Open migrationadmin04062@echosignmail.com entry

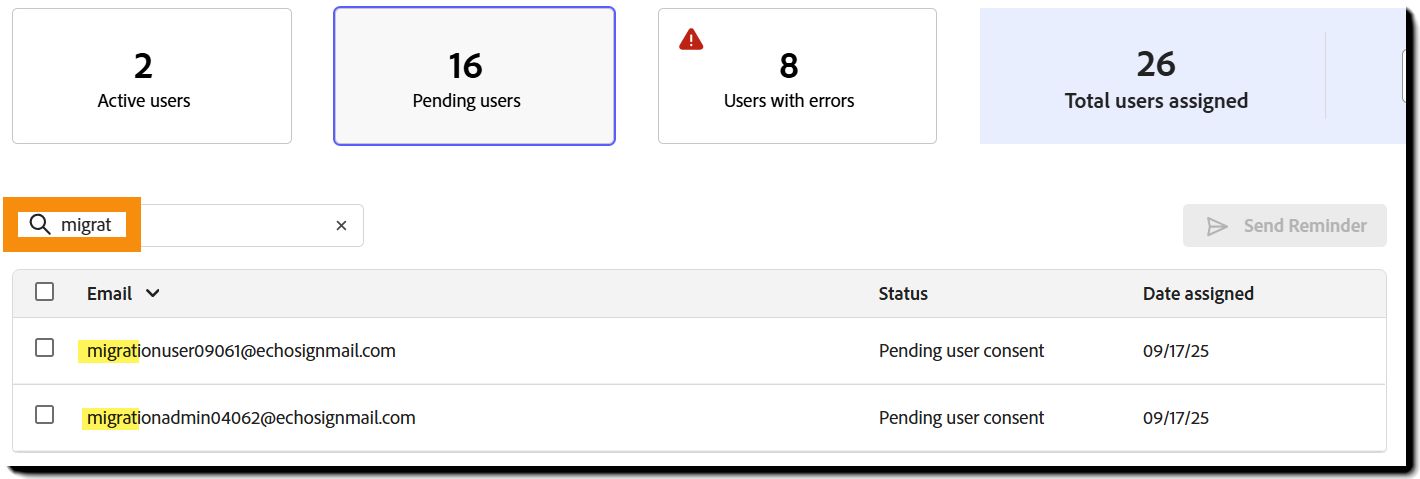pyautogui.click(x=251, y=418)
